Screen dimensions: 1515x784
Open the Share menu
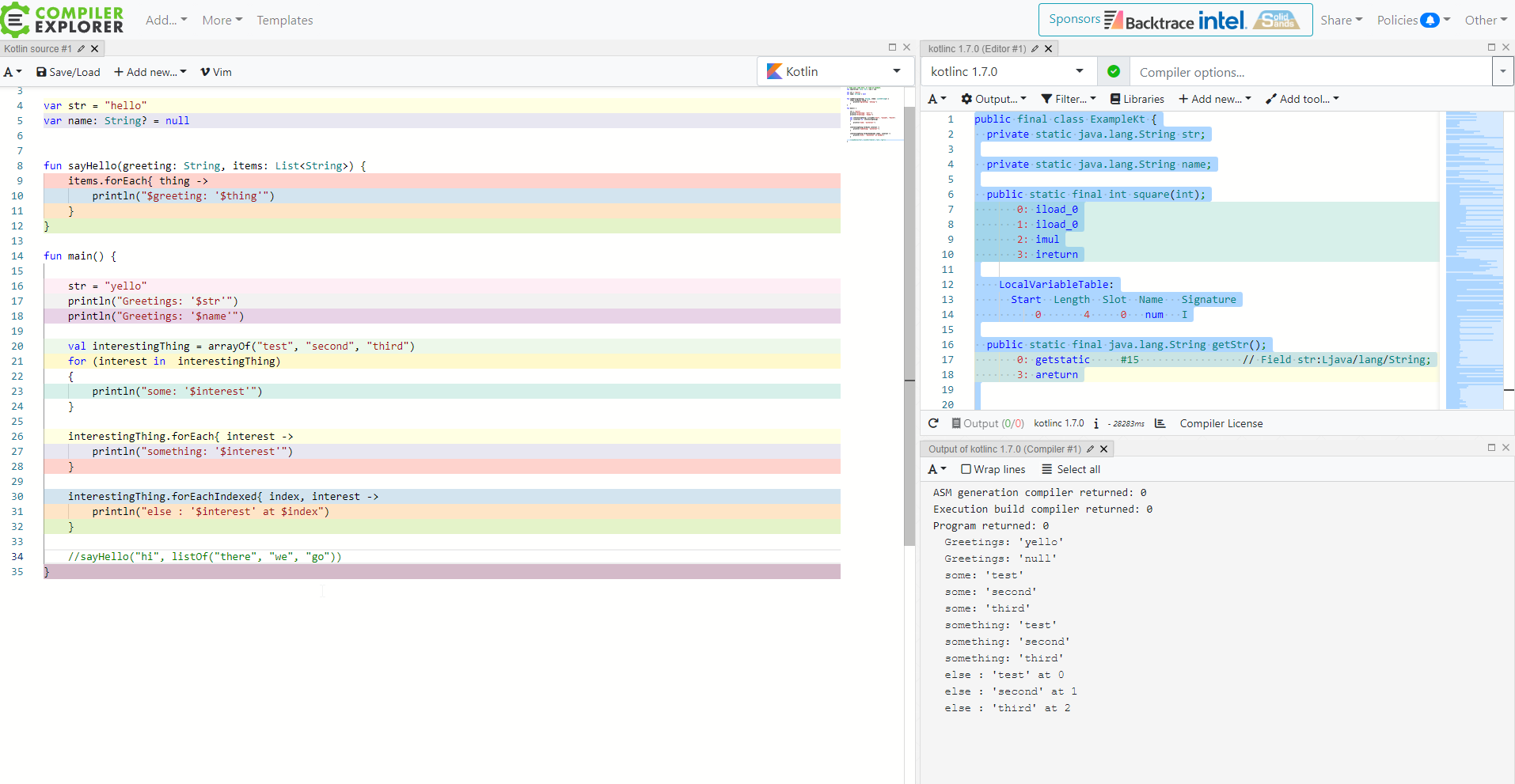point(1341,21)
